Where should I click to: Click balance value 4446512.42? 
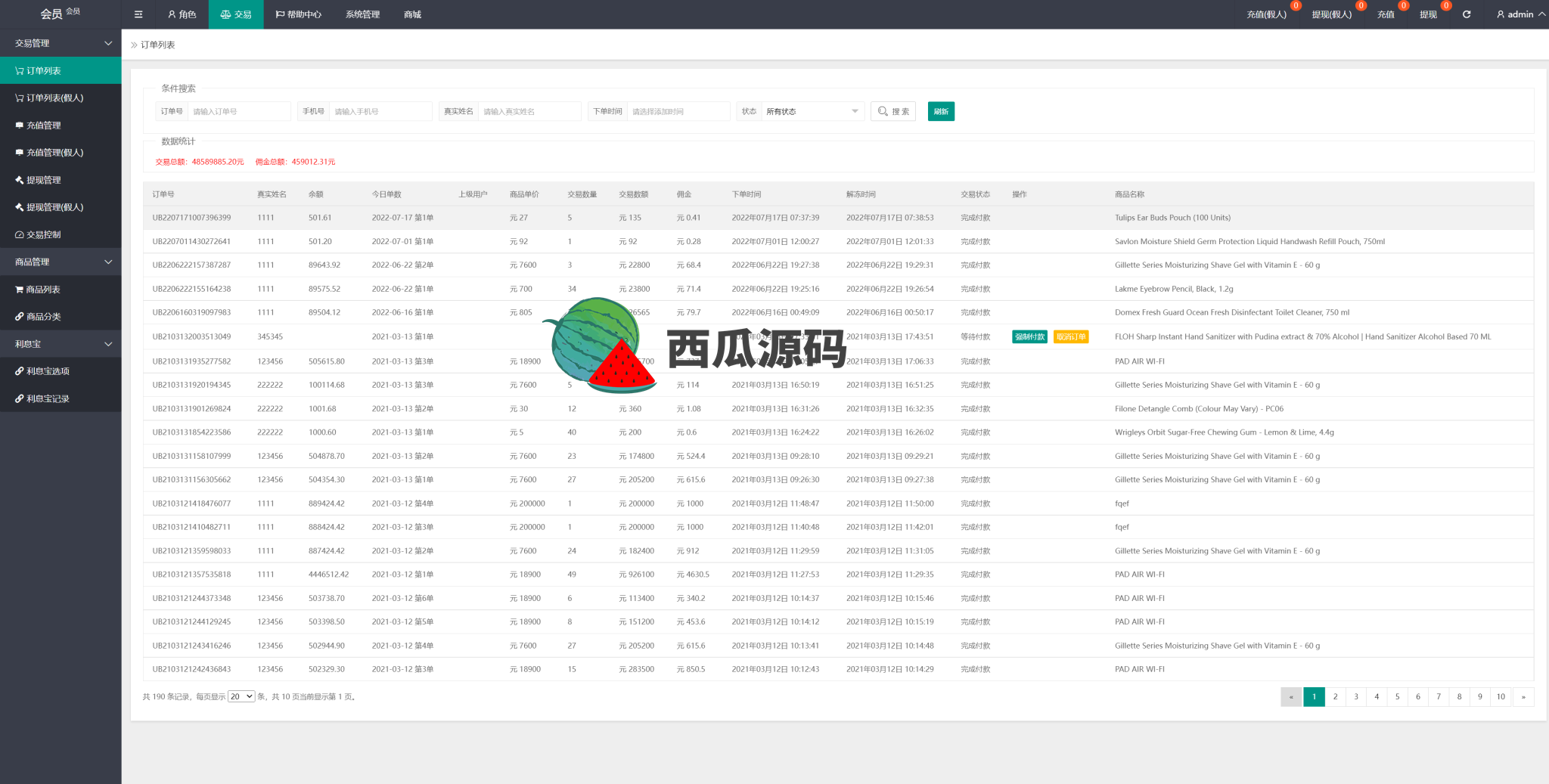click(x=329, y=575)
